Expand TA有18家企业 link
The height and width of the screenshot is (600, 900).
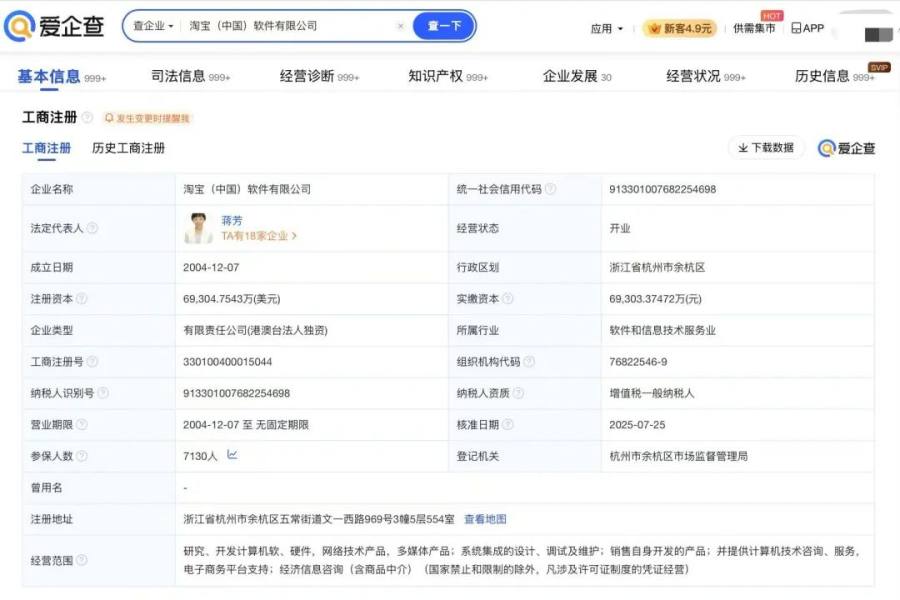point(259,236)
